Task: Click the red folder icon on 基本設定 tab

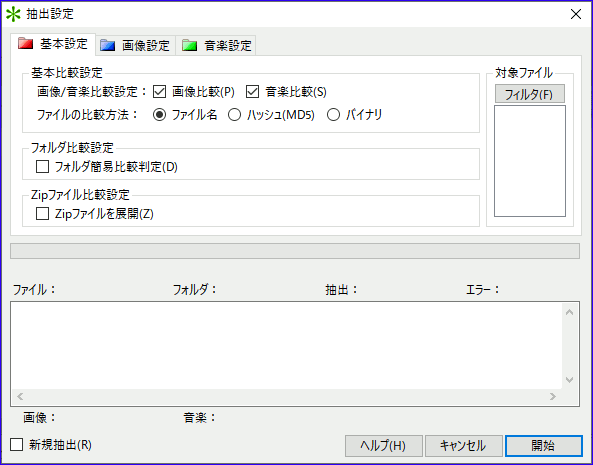Action: pyautogui.click(x=26, y=43)
